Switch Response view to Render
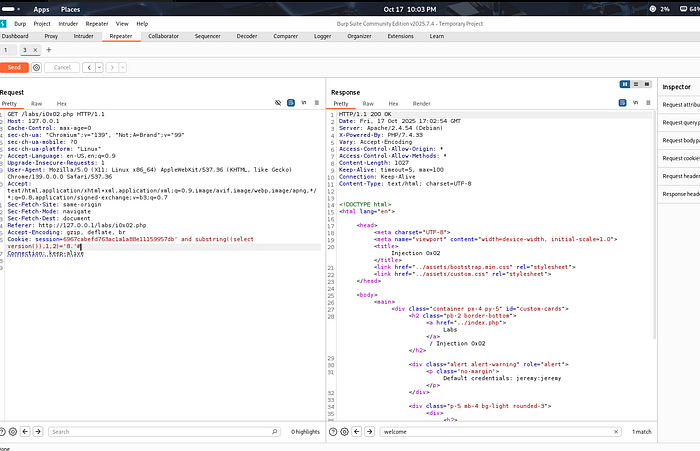The height and width of the screenshot is (451, 700). (x=421, y=103)
